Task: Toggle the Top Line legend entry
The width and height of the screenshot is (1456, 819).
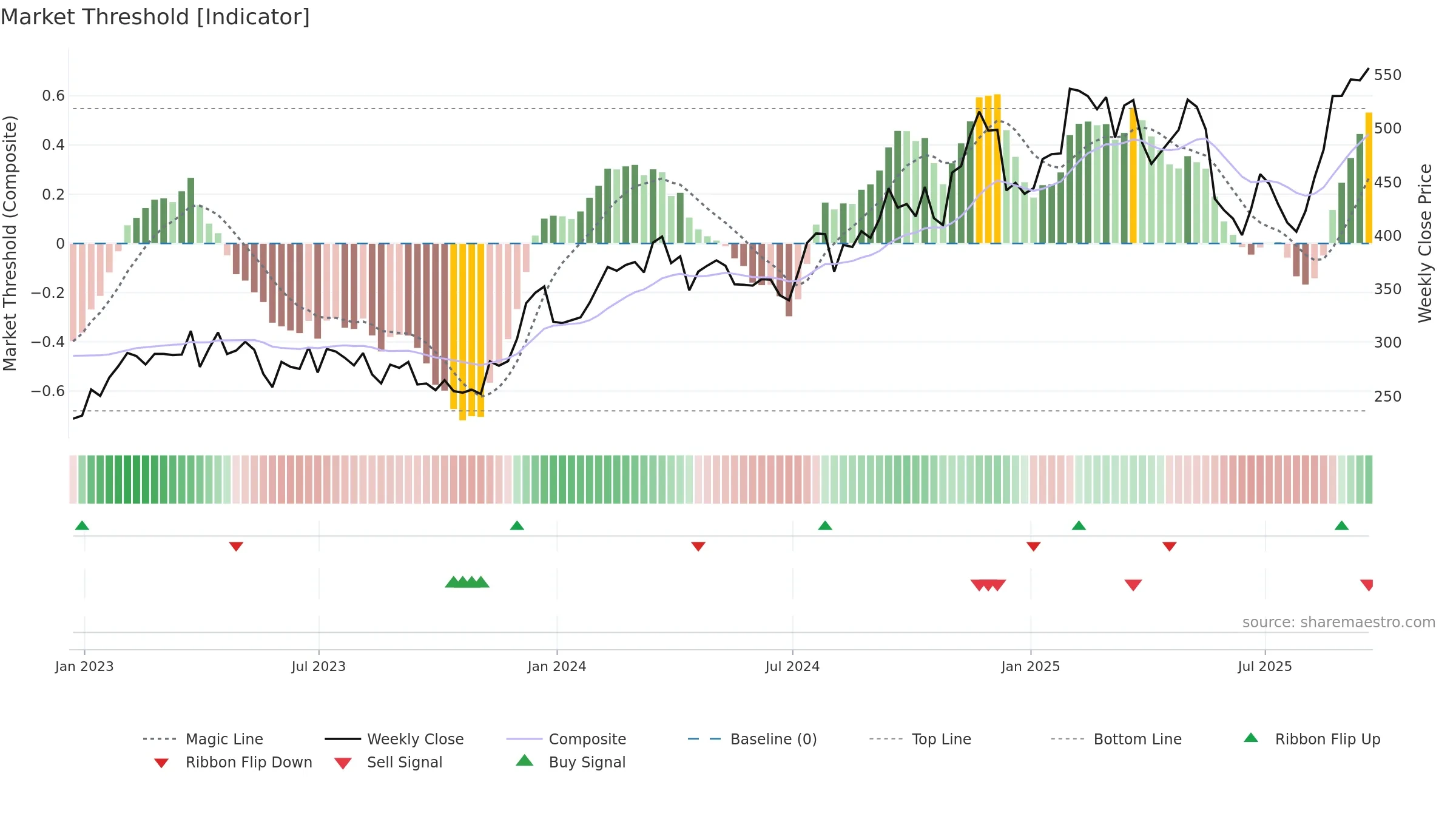Action: pos(920,739)
